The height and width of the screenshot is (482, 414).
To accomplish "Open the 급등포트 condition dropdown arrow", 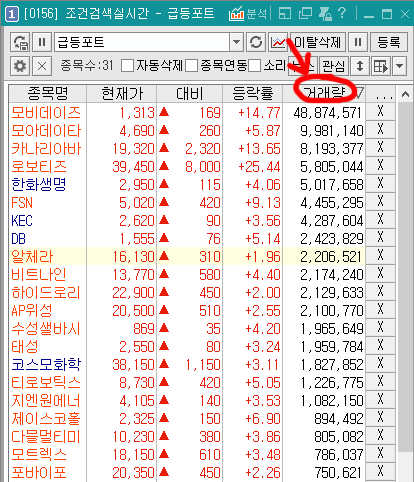I will (x=236, y=42).
